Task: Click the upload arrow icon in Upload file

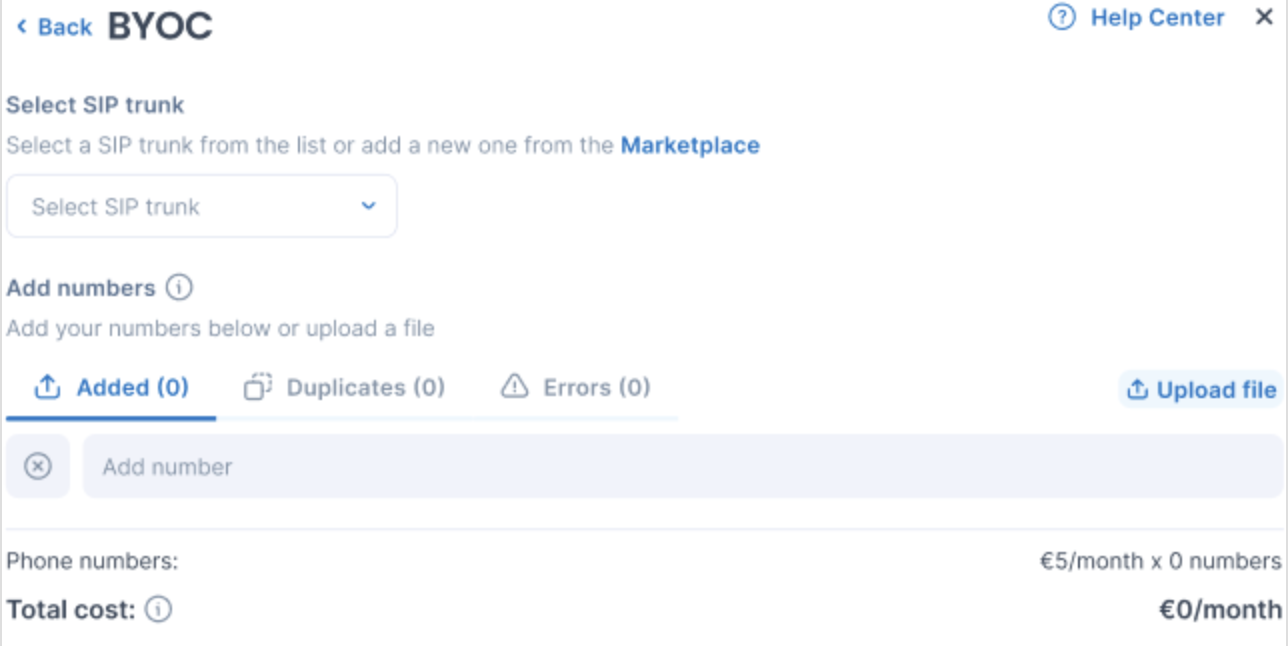Action: pyautogui.click(x=1137, y=390)
